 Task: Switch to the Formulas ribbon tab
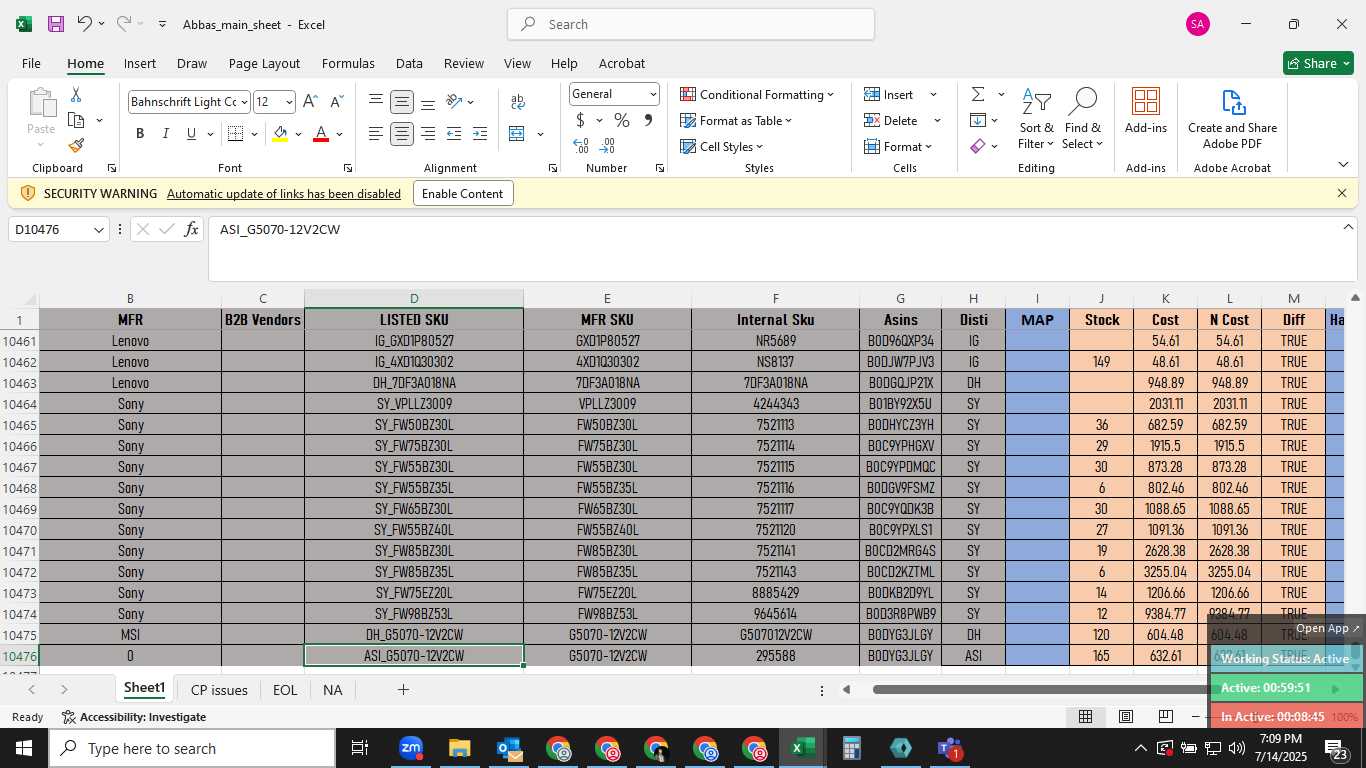[x=348, y=63]
